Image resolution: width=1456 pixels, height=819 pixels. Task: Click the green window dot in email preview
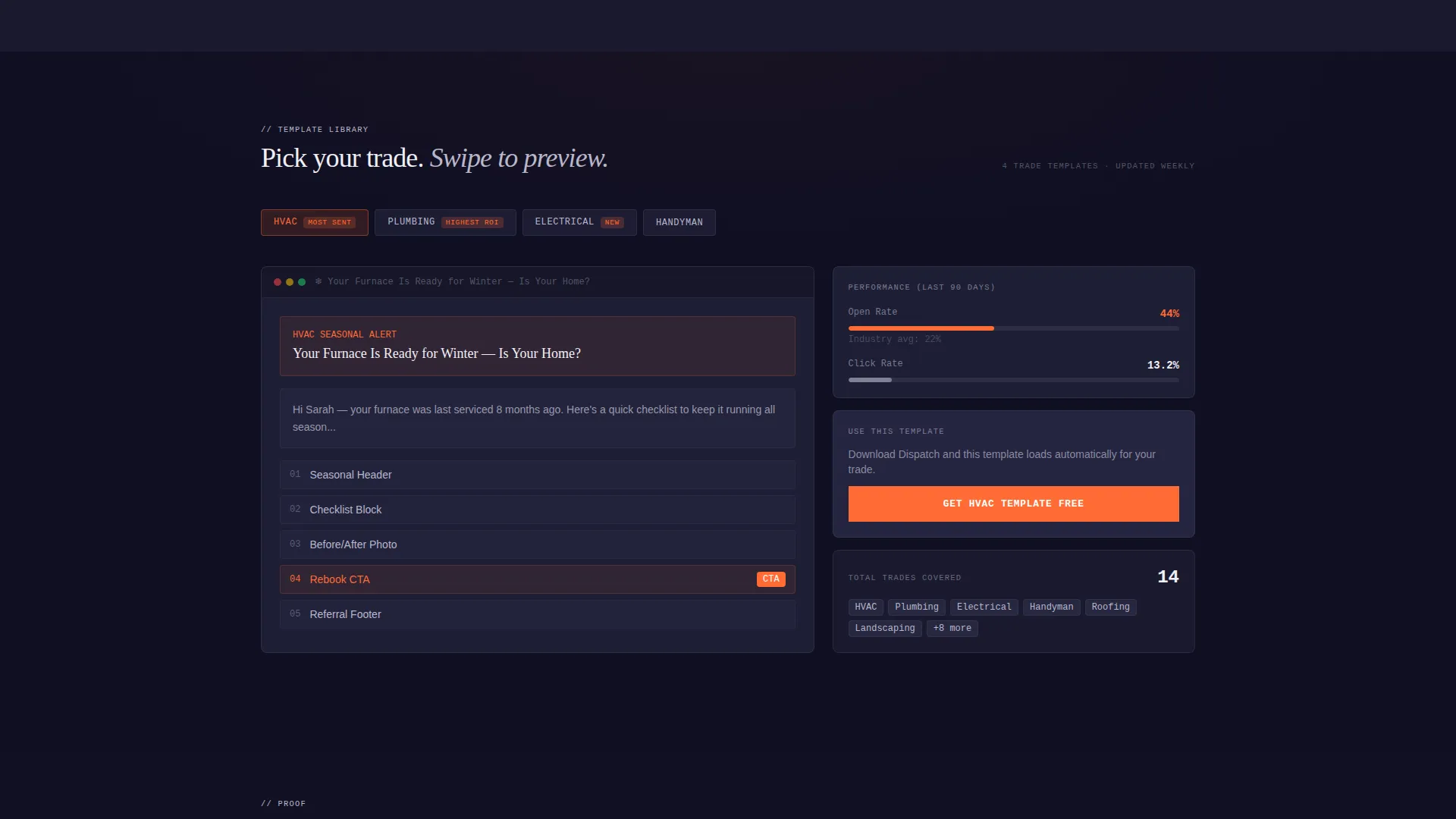tap(302, 282)
